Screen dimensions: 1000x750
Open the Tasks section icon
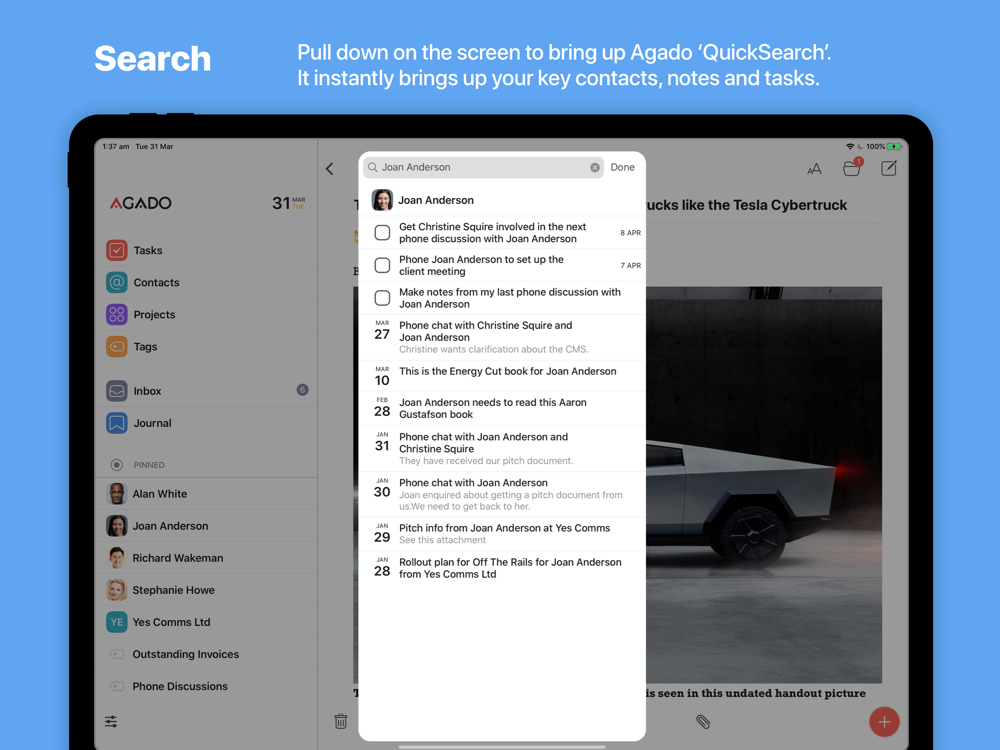tap(117, 250)
